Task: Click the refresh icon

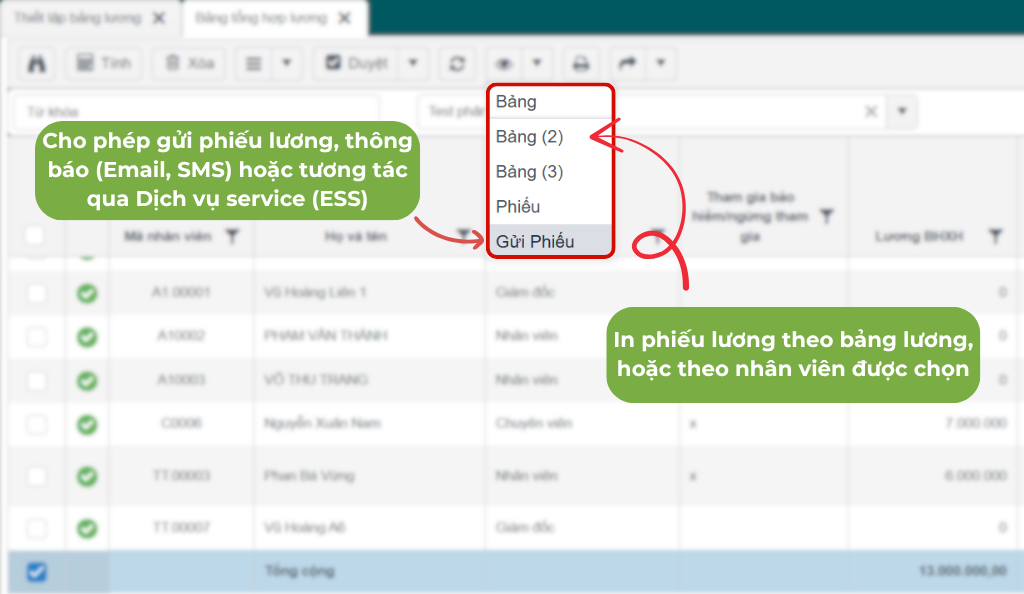Action: pyautogui.click(x=457, y=63)
